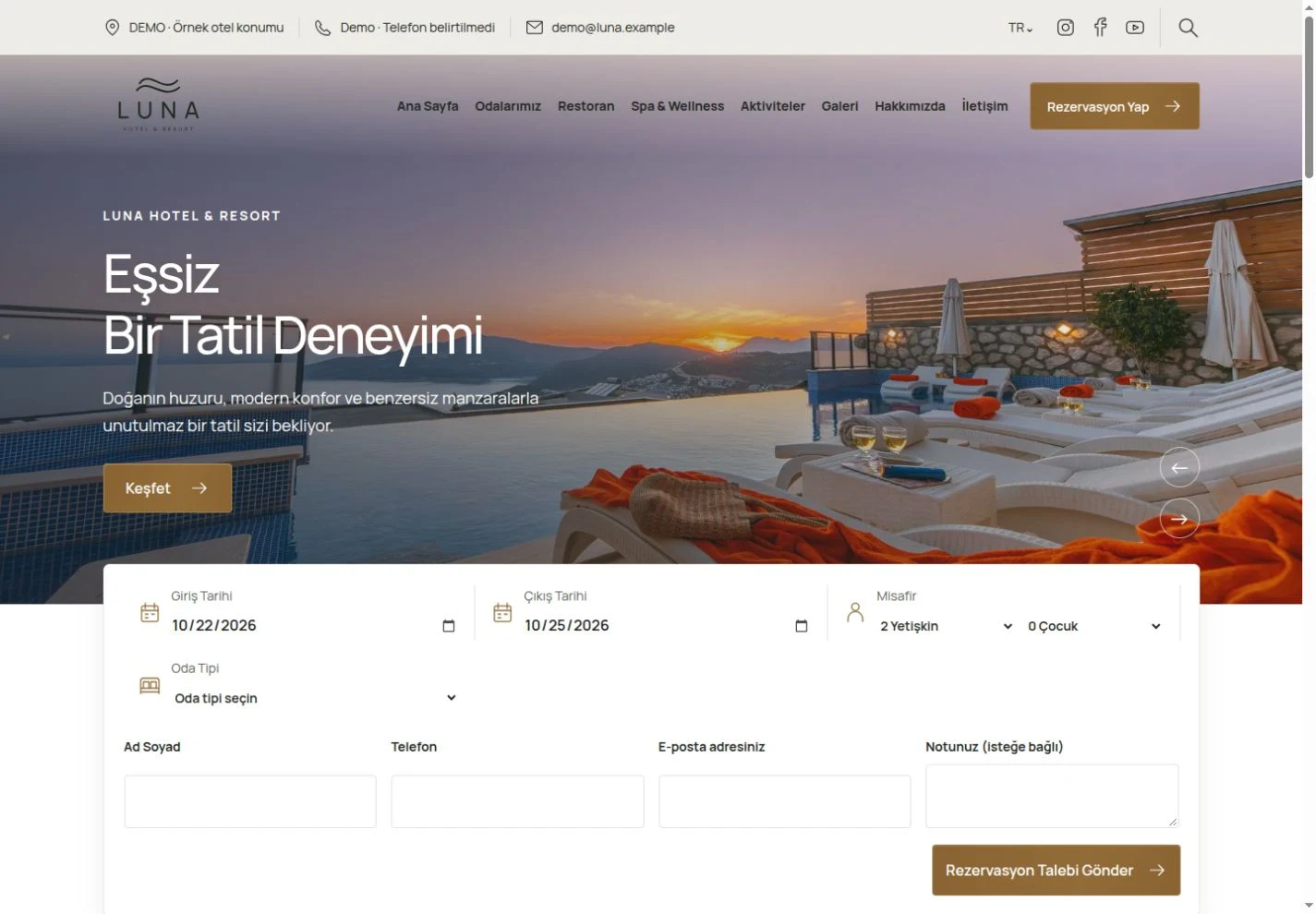Click the Keşfet button

click(167, 488)
